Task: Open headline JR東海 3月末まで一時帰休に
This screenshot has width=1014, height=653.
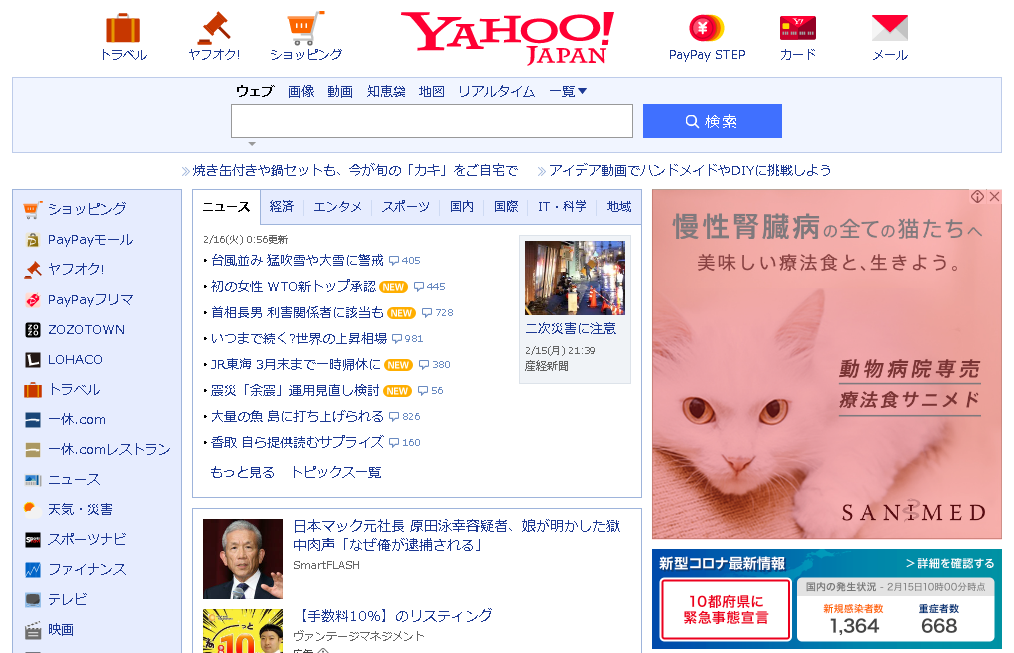Action: pyautogui.click(x=296, y=364)
